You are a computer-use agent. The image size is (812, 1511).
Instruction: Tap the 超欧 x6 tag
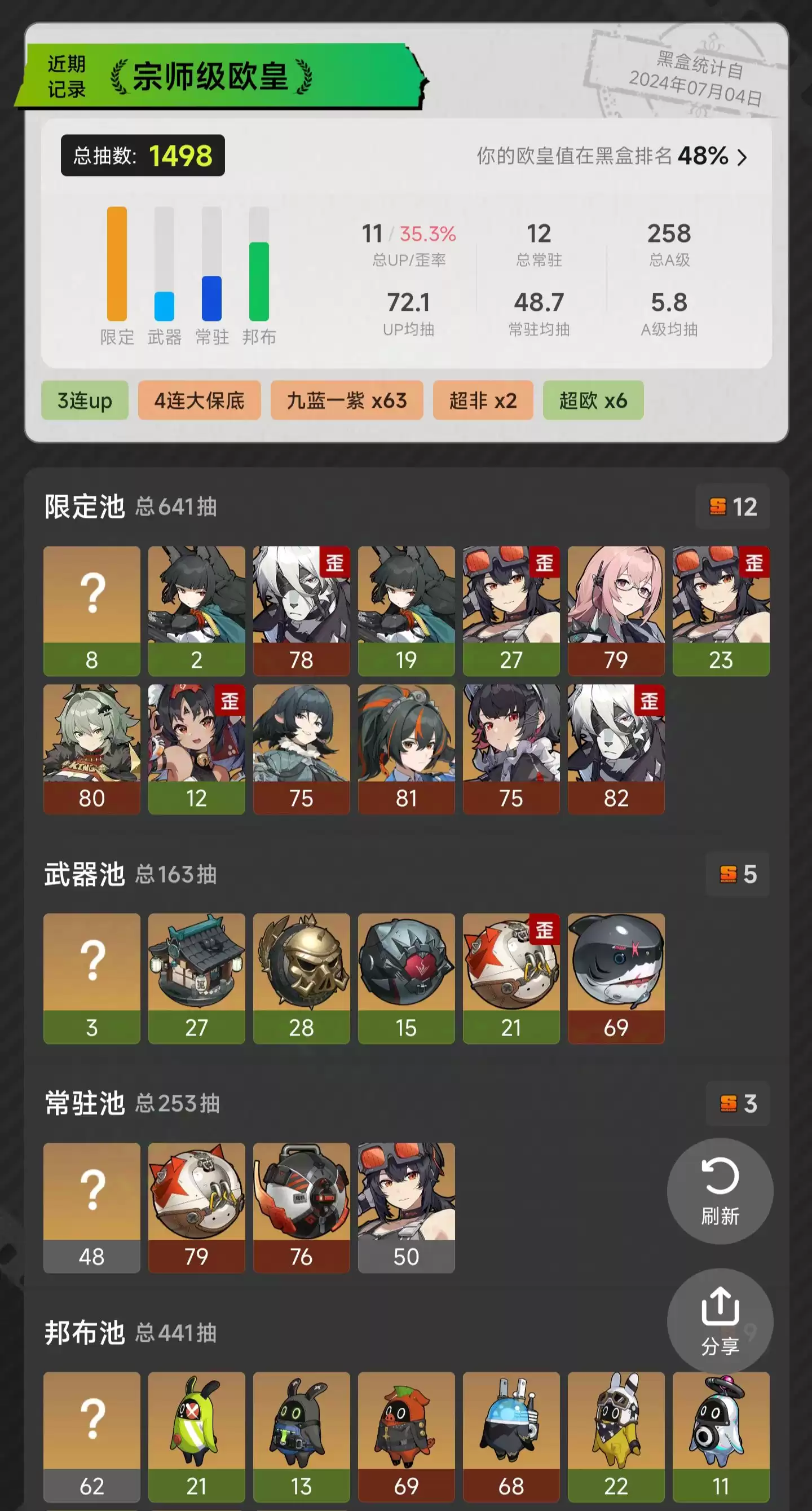click(593, 400)
